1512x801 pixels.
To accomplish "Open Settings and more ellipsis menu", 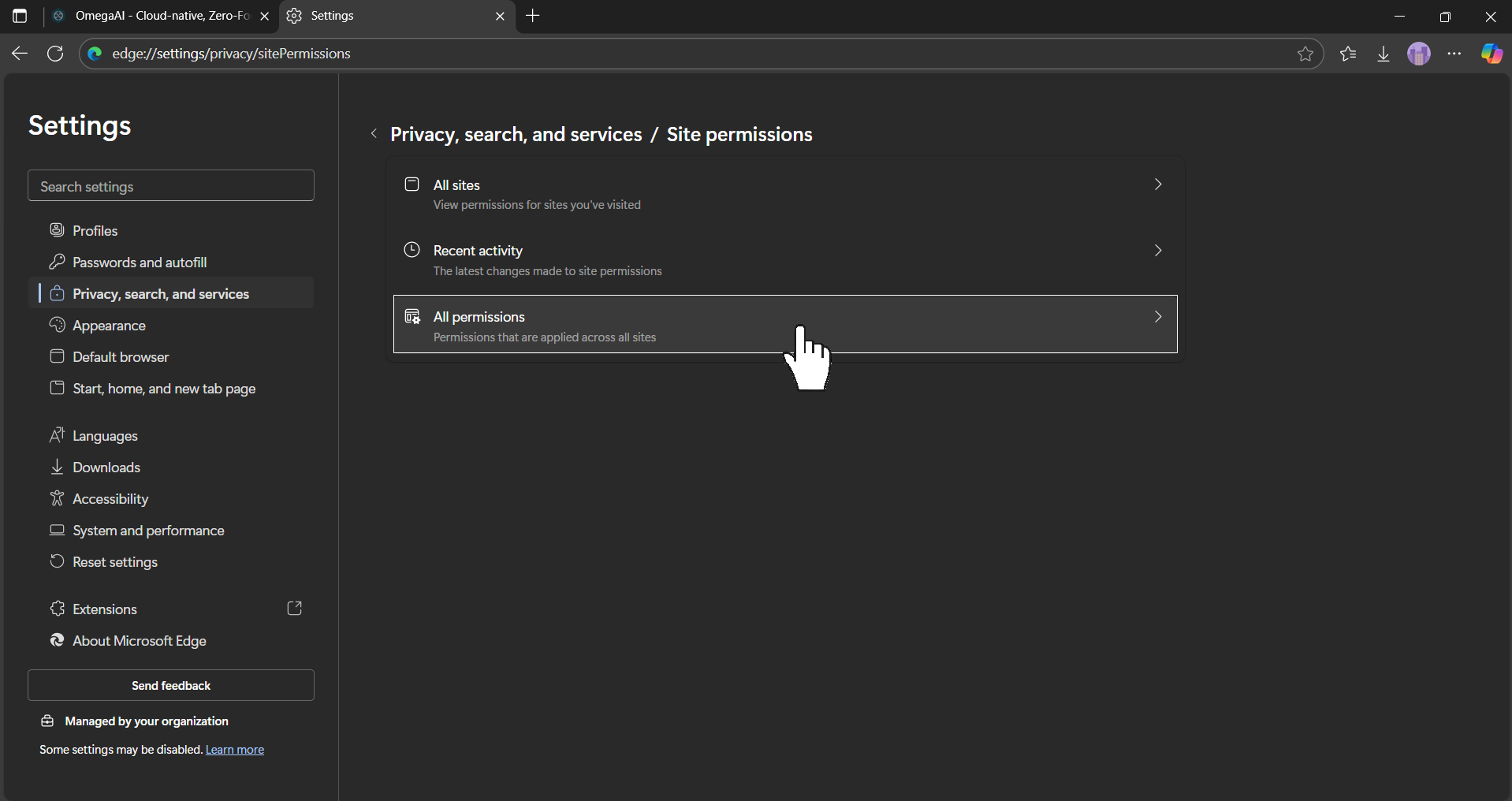I will coord(1454,54).
